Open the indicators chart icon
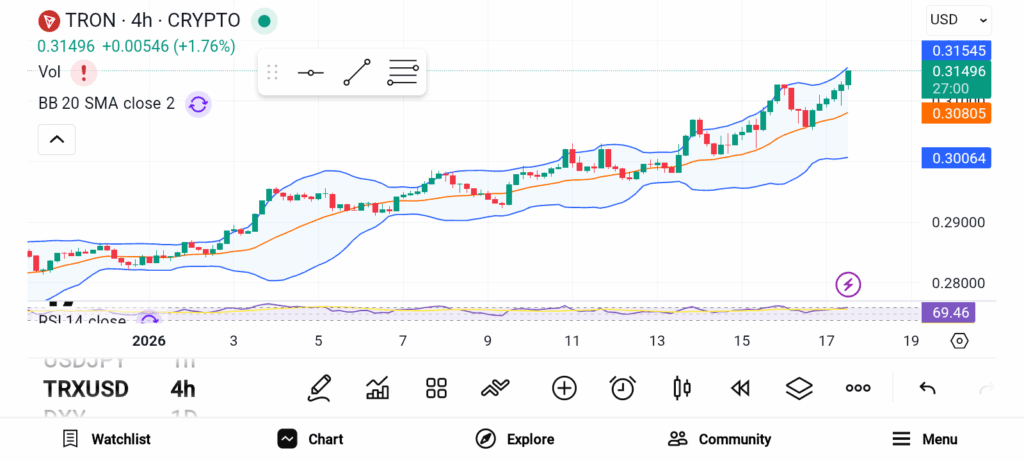1024x461 pixels. pyautogui.click(x=378, y=388)
